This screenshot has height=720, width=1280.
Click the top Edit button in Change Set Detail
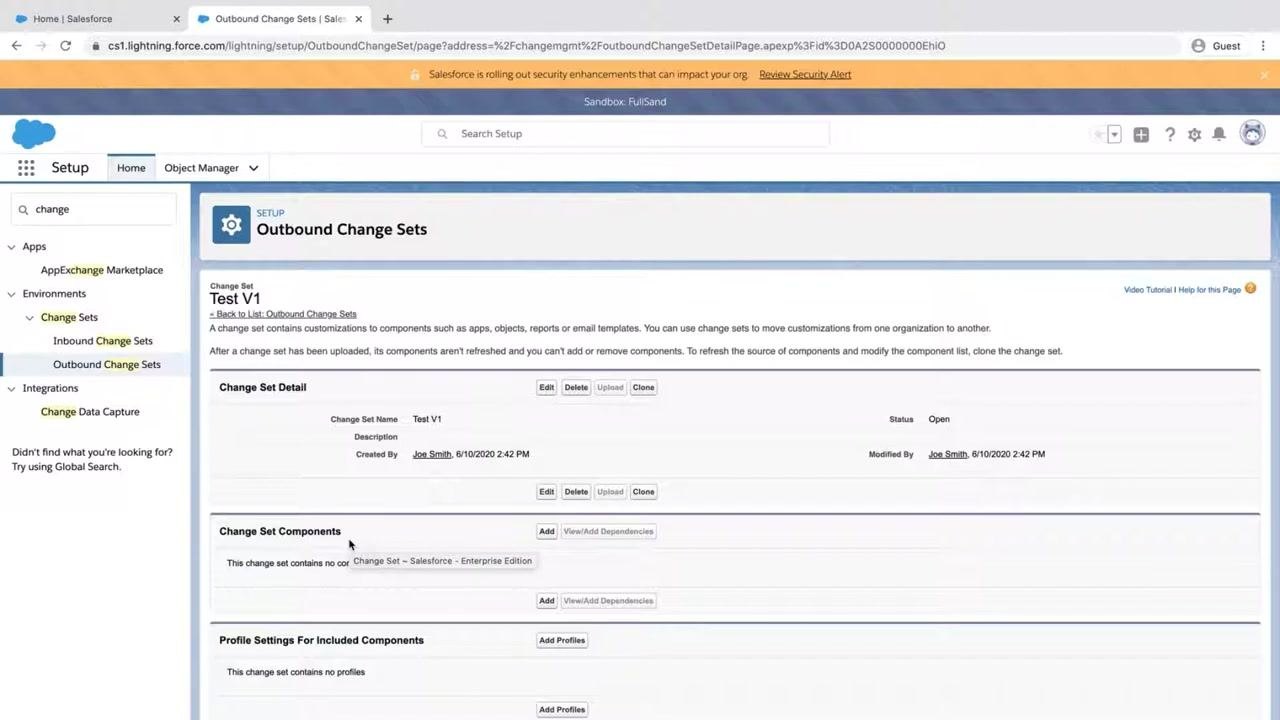click(x=546, y=388)
